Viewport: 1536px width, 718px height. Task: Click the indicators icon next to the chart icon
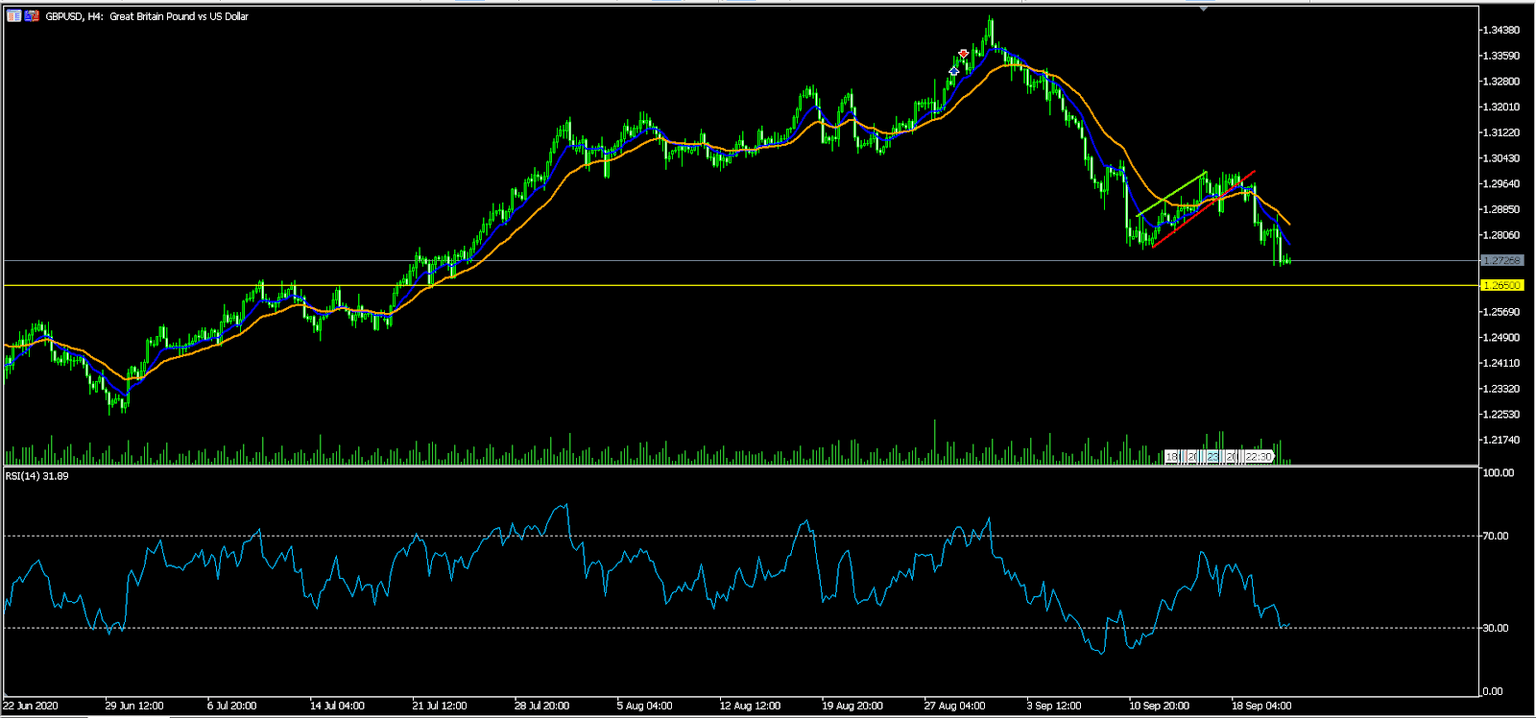point(30,16)
